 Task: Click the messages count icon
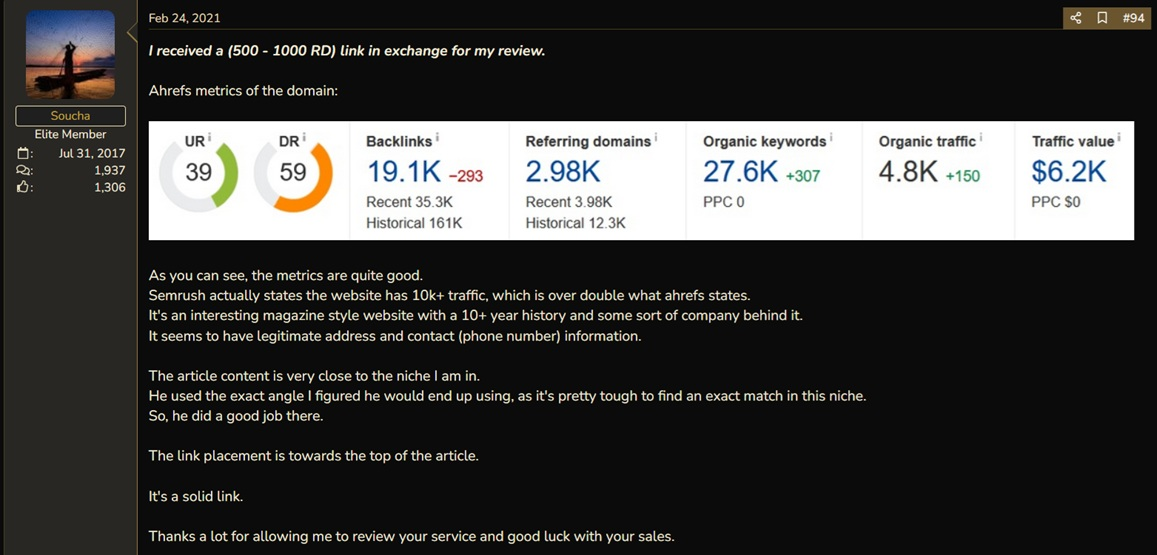tap(22, 170)
